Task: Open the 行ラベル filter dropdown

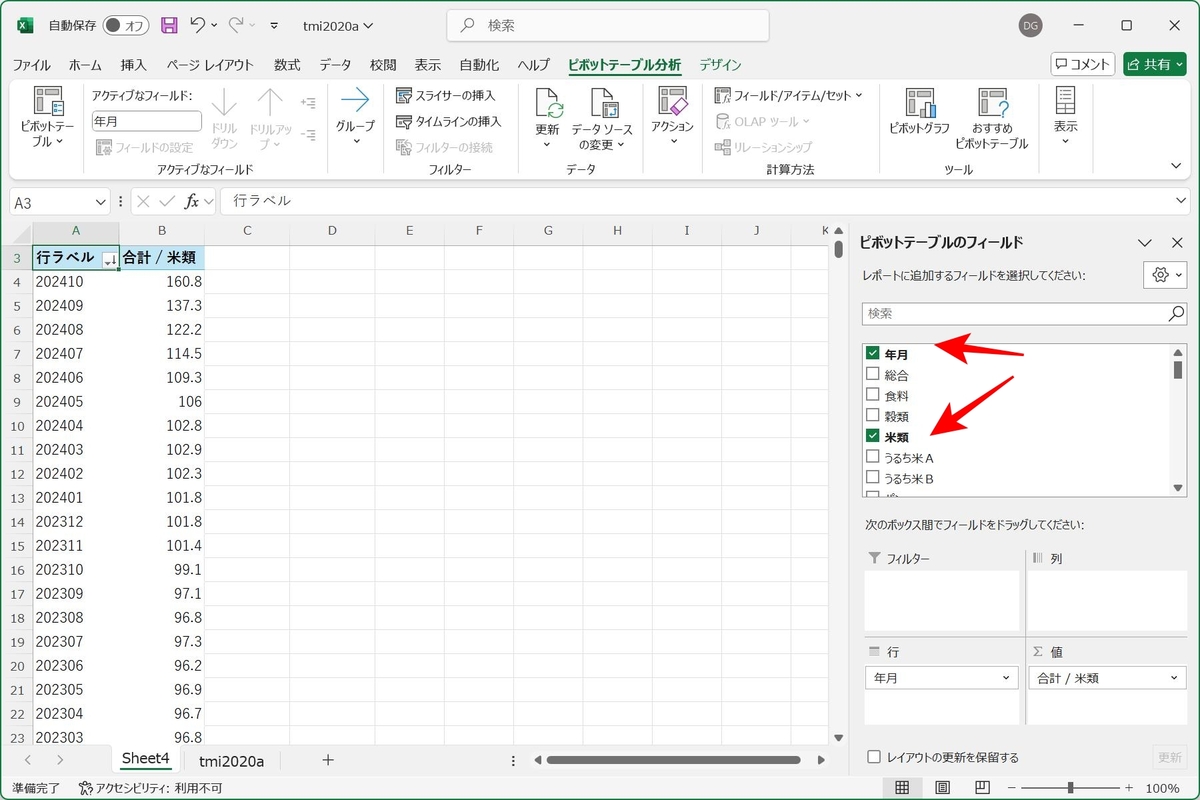Action: point(110,259)
